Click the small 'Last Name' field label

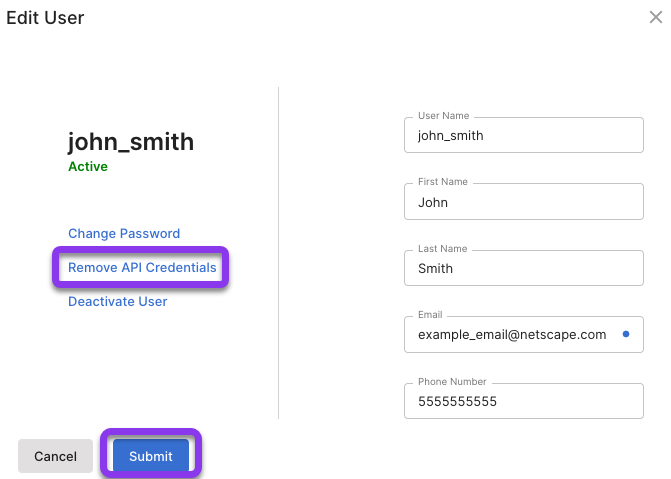[442, 249]
